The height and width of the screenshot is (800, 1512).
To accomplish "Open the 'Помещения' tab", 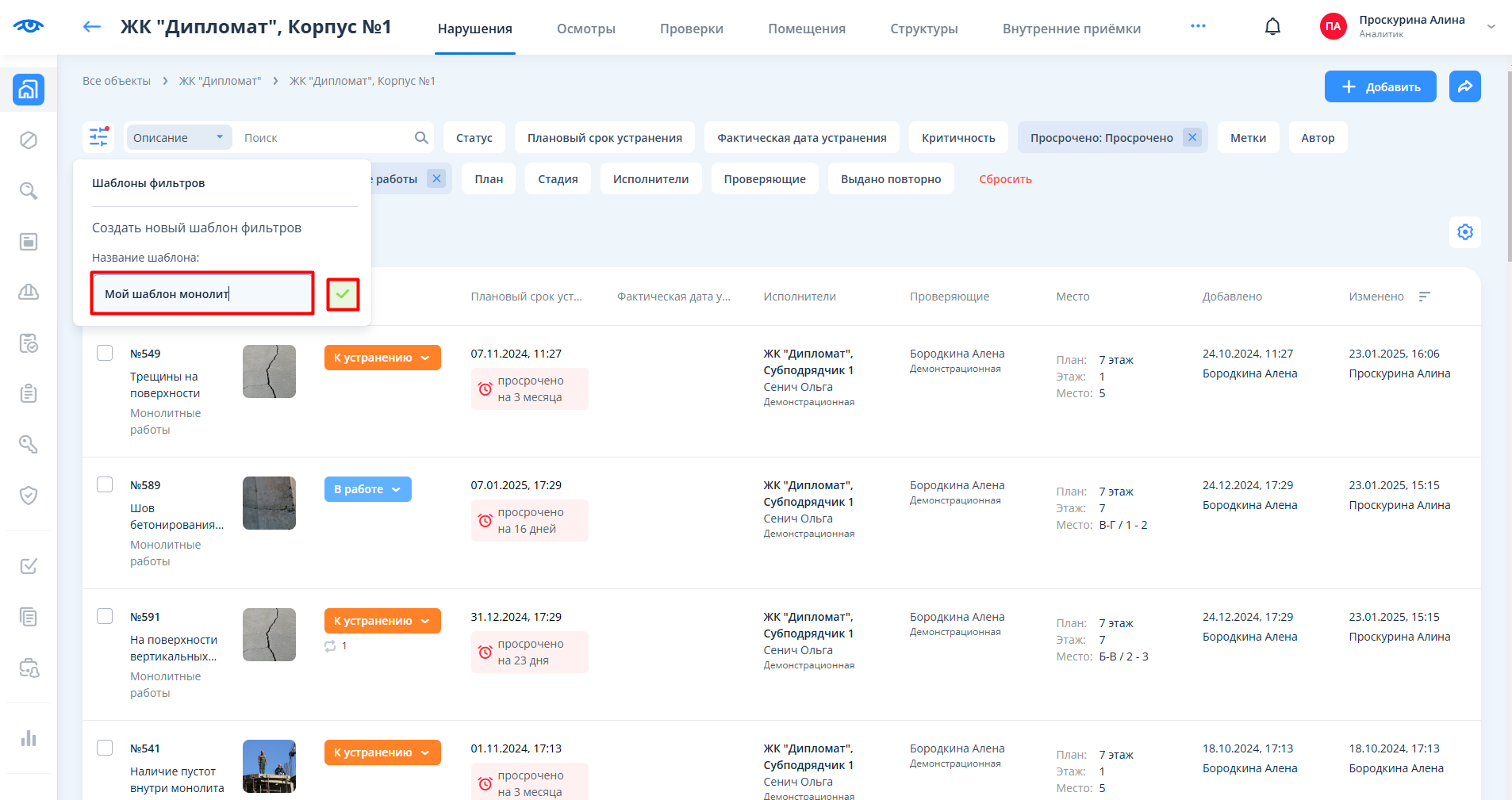I will [x=806, y=29].
